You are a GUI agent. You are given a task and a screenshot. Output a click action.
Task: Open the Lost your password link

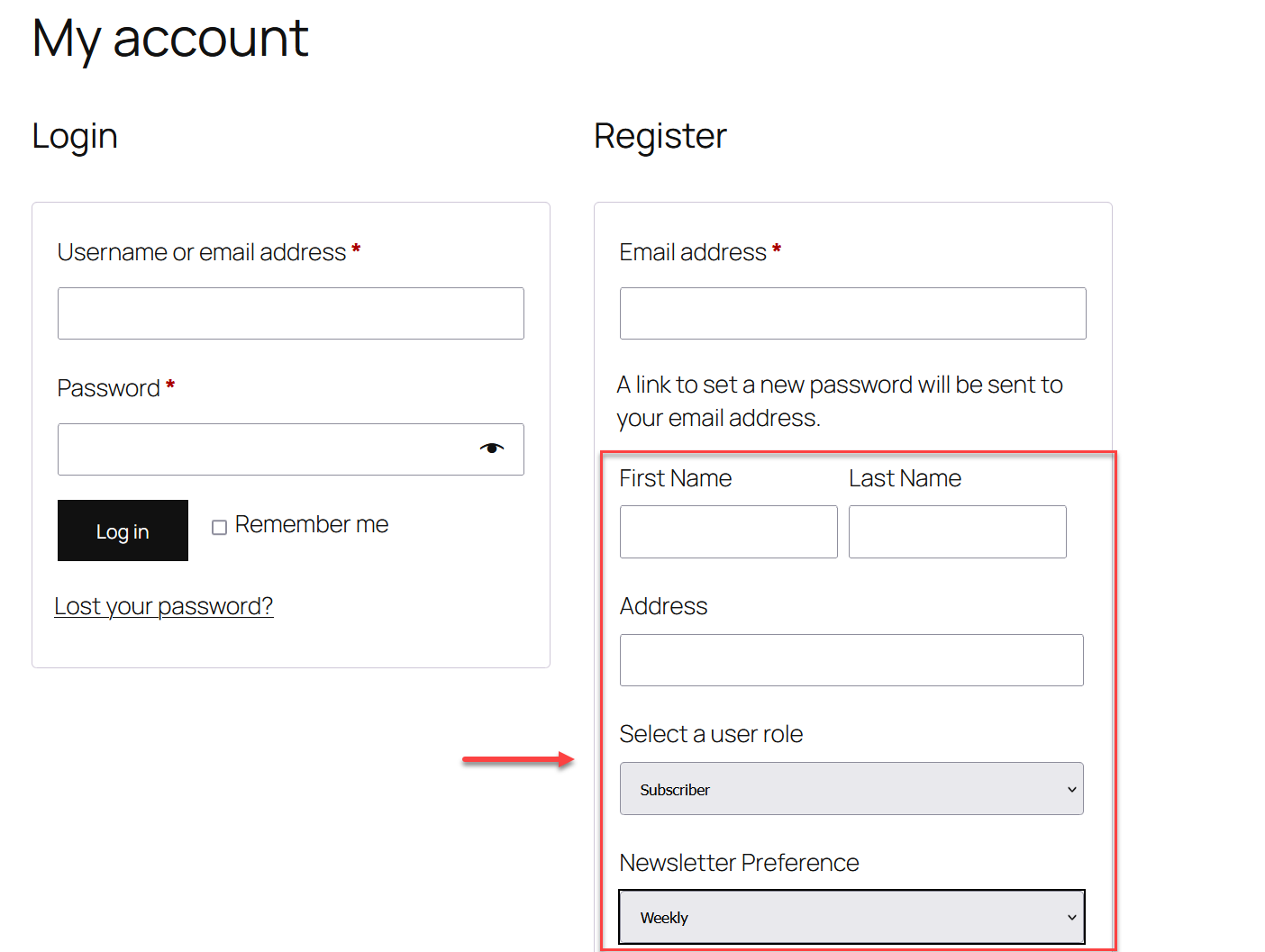[x=164, y=605]
